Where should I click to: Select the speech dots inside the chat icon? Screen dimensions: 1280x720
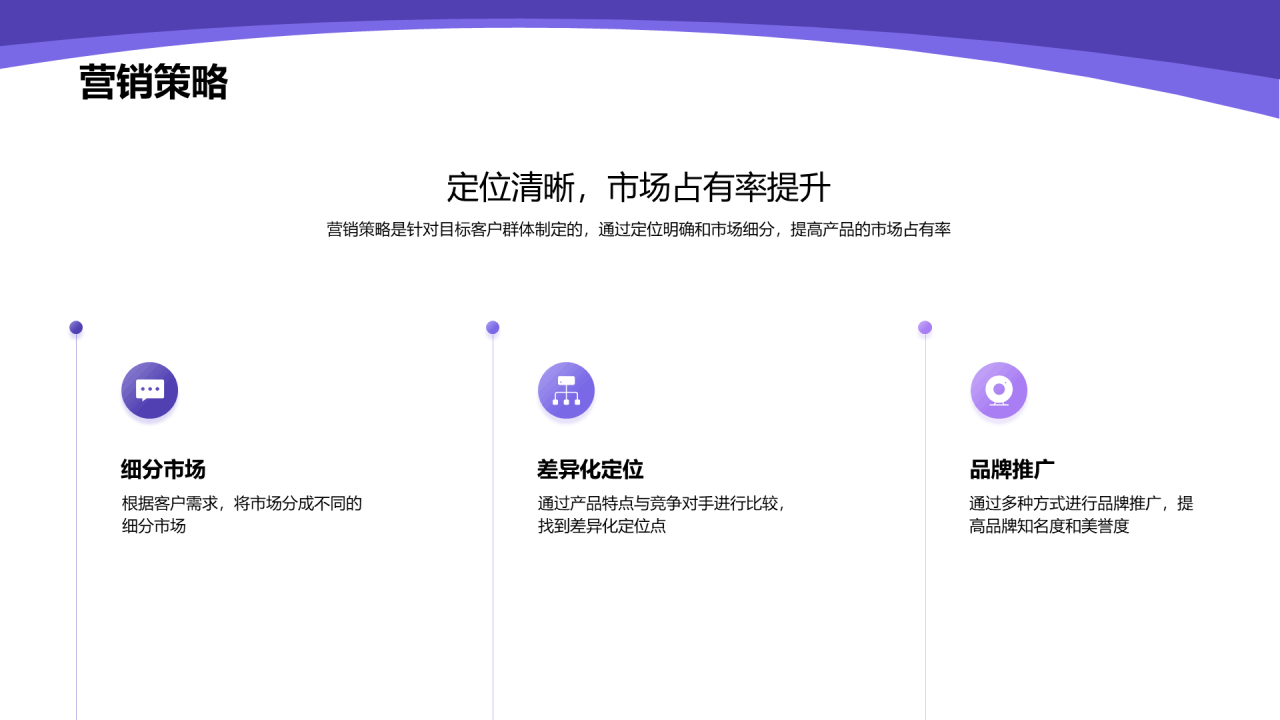(149, 388)
